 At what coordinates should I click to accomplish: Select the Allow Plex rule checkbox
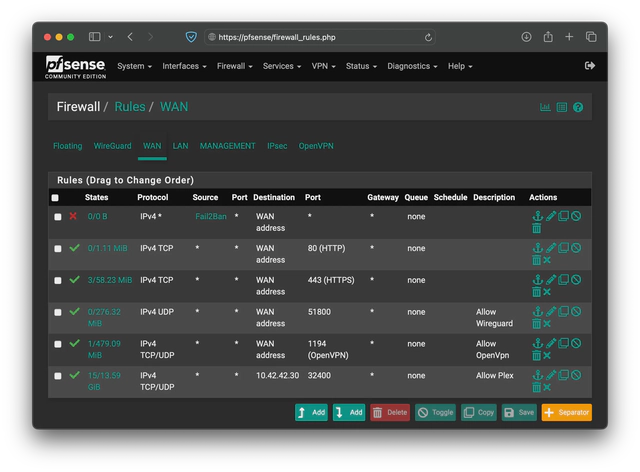click(x=58, y=376)
